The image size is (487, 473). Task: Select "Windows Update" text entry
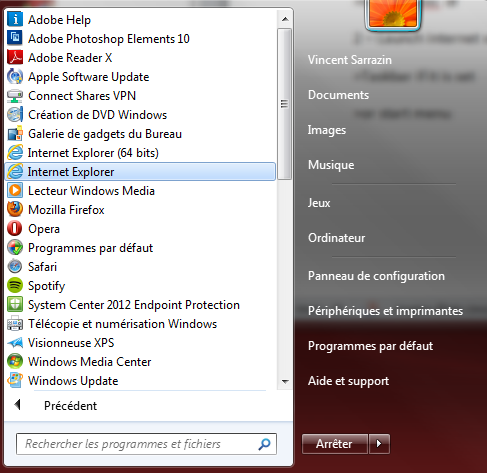point(73,381)
